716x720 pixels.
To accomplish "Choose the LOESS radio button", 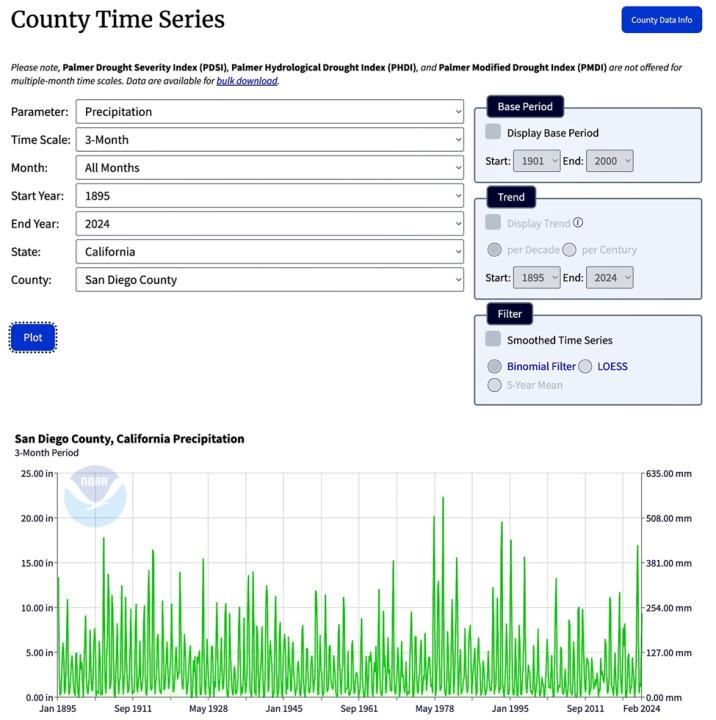I will pos(585,366).
